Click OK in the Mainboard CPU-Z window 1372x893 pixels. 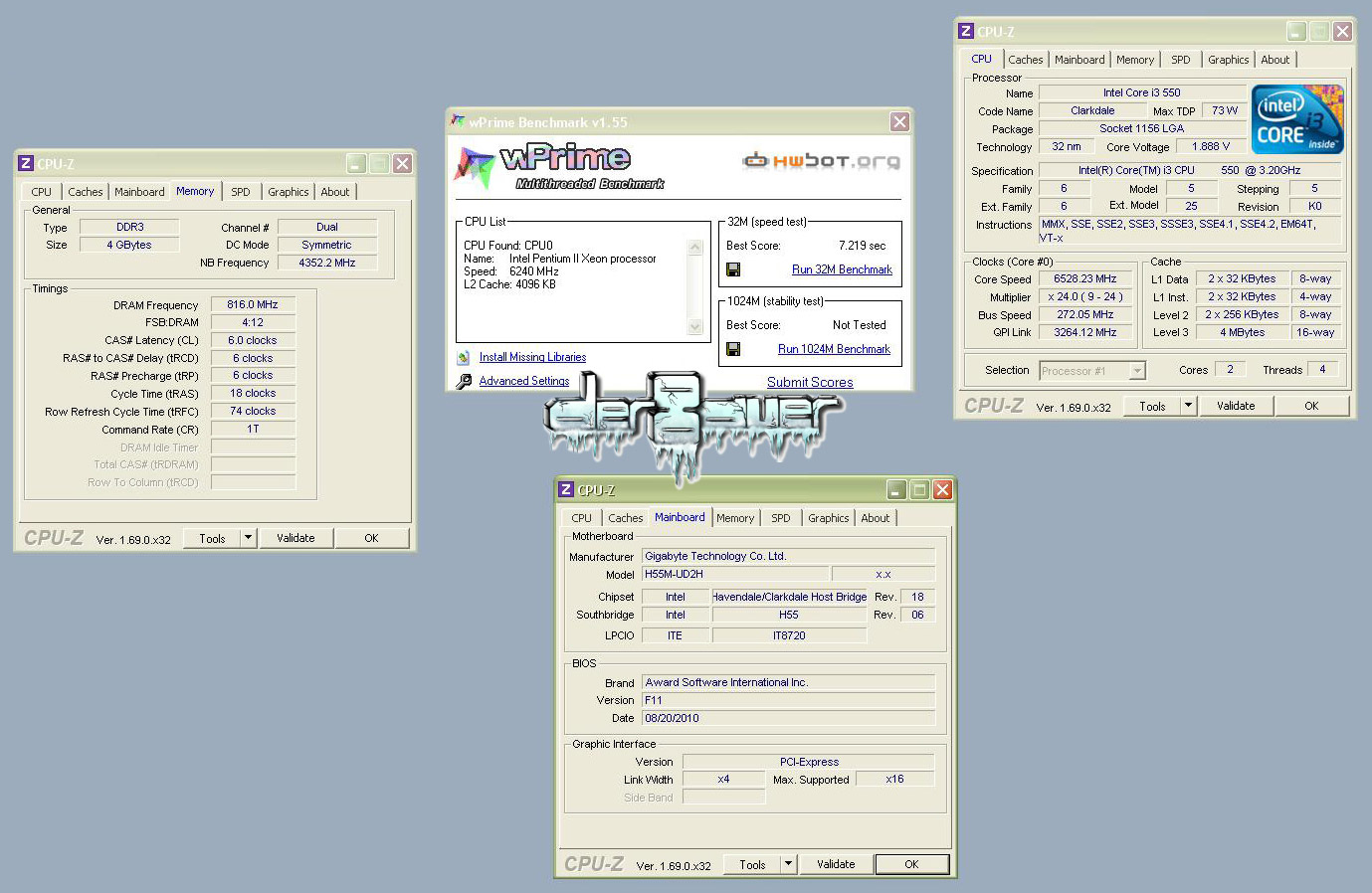click(x=911, y=864)
